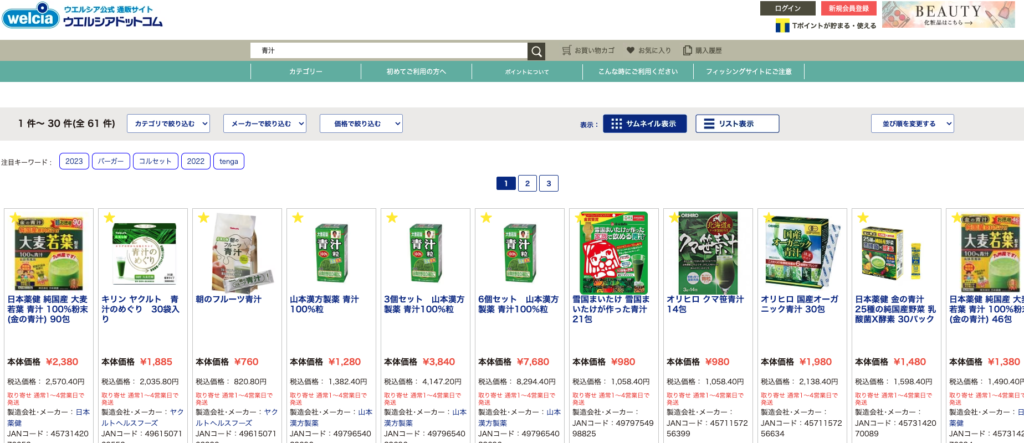Screen dimensions: 1024x443
Task: Toggle favorite star on 6個セット 山本漢方 card
Action: (485, 218)
